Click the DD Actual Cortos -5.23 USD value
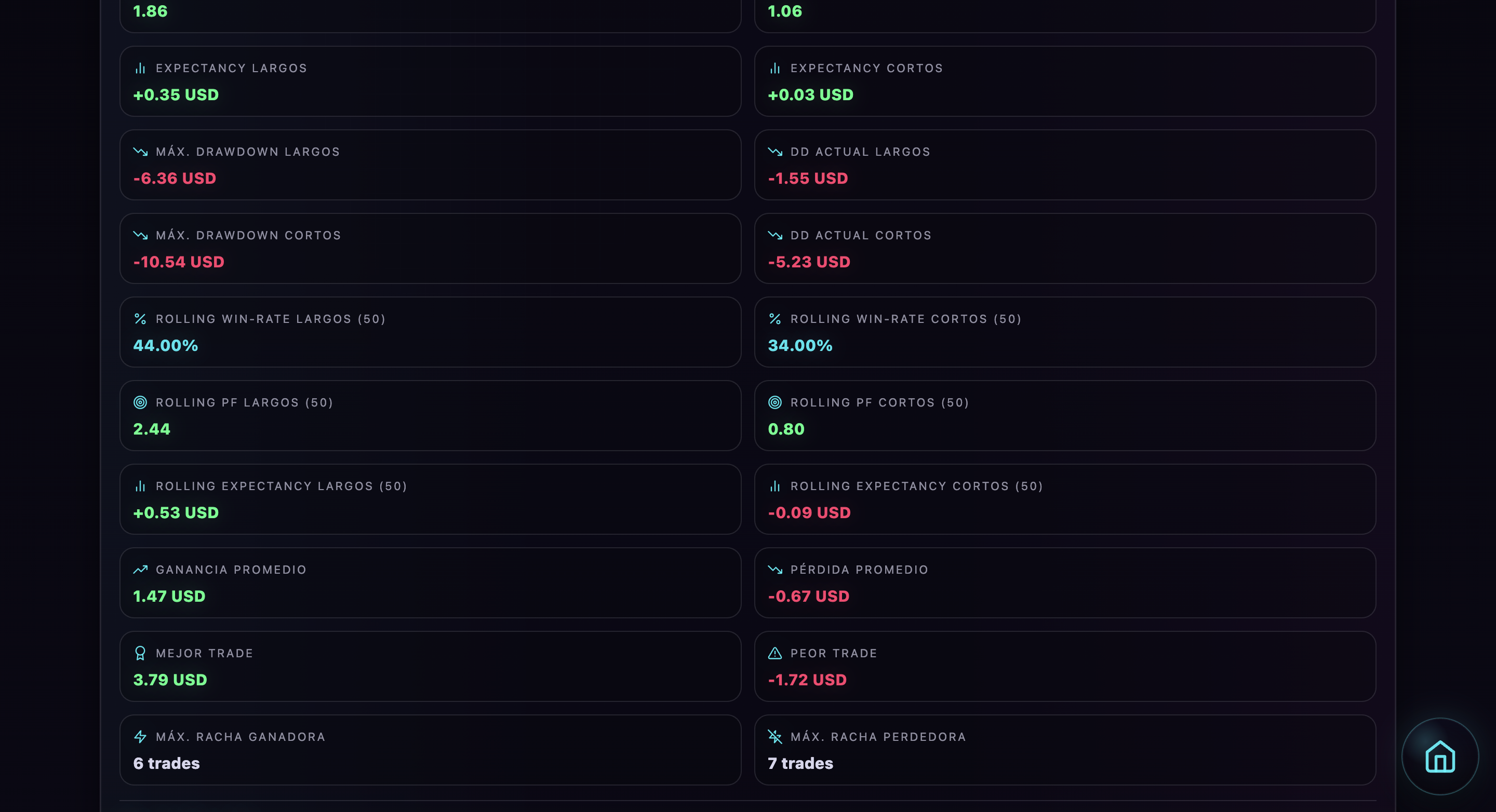The width and height of the screenshot is (1496, 812). click(x=809, y=262)
